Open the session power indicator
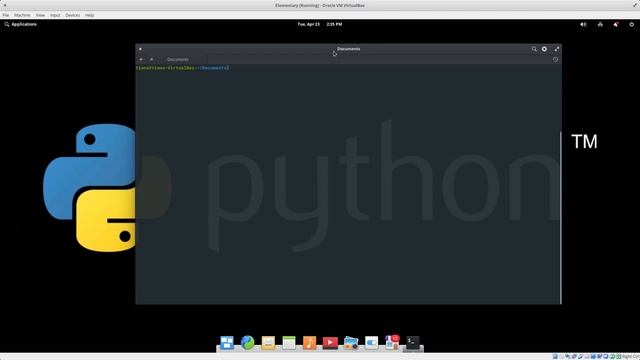The height and width of the screenshot is (360, 640). pyautogui.click(x=631, y=24)
